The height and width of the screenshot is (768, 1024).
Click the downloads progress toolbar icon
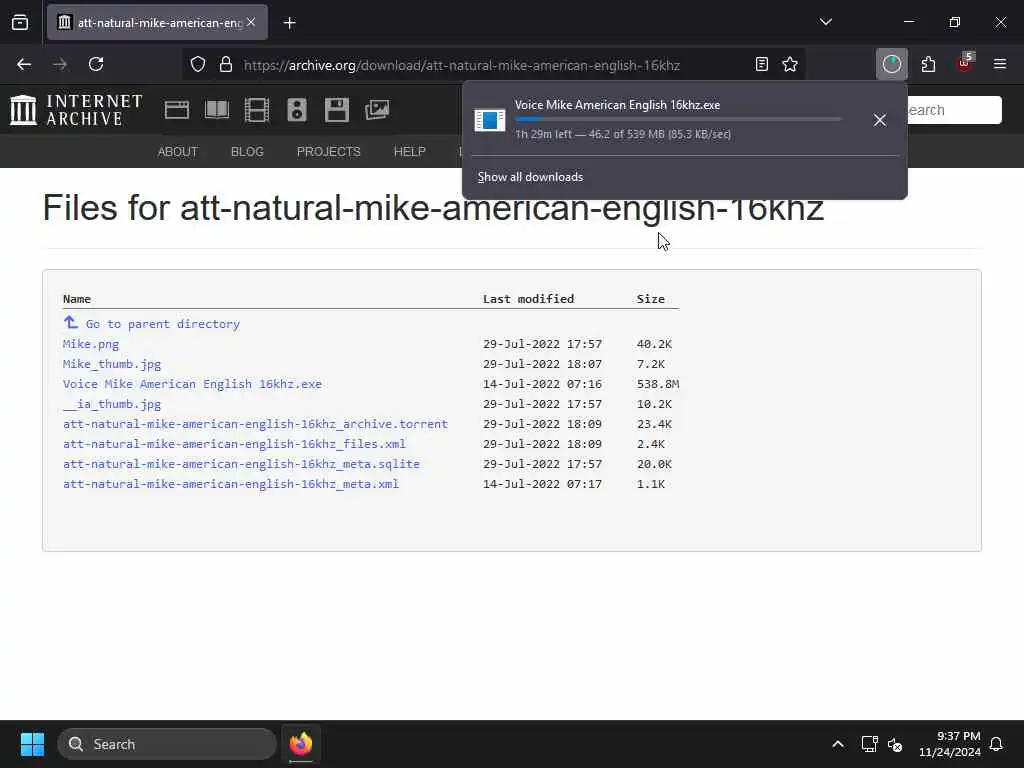891,64
